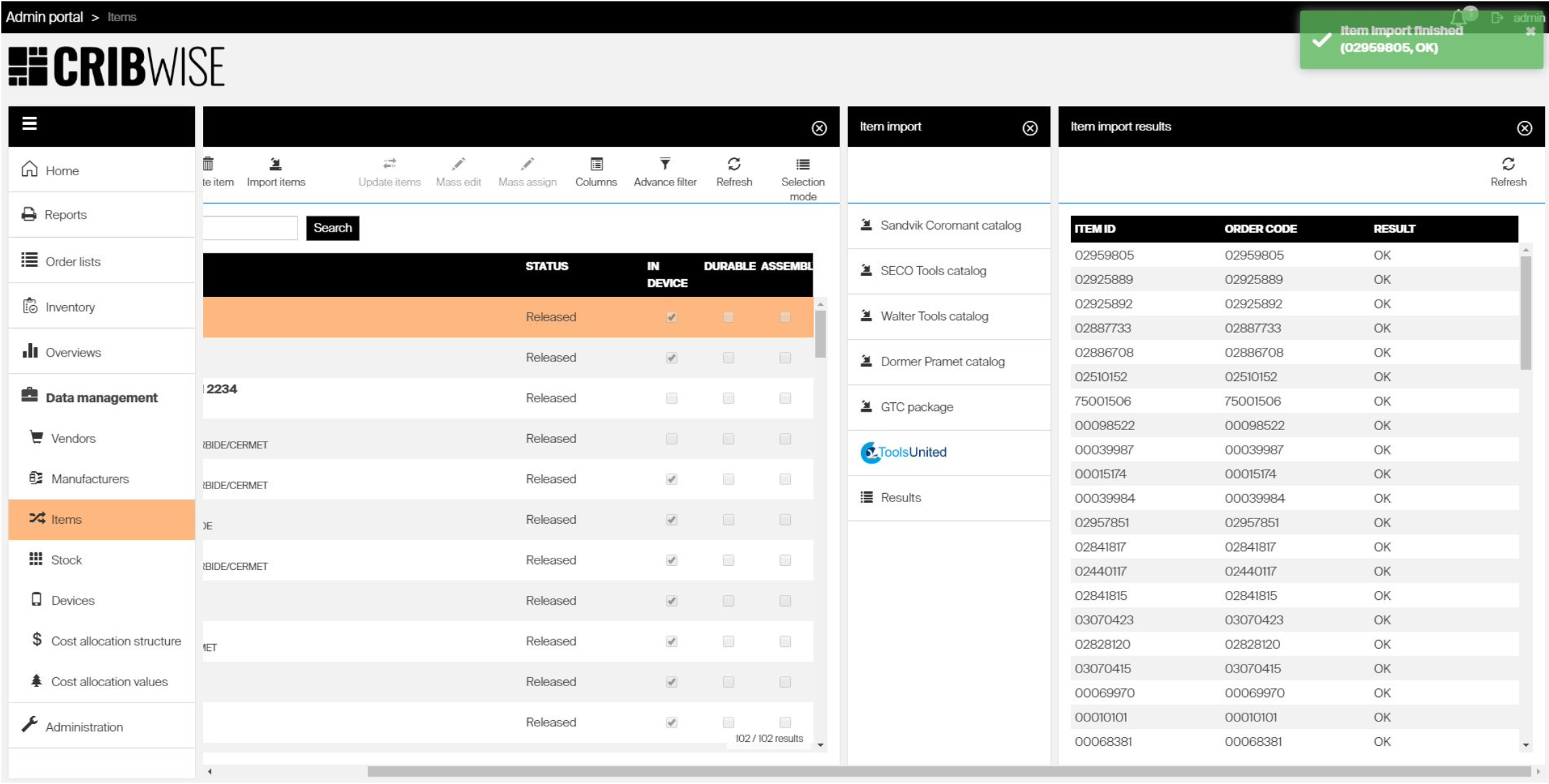Sort results by ITEM ID header
The width and height of the screenshot is (1549, 784).
point(1095,229)
